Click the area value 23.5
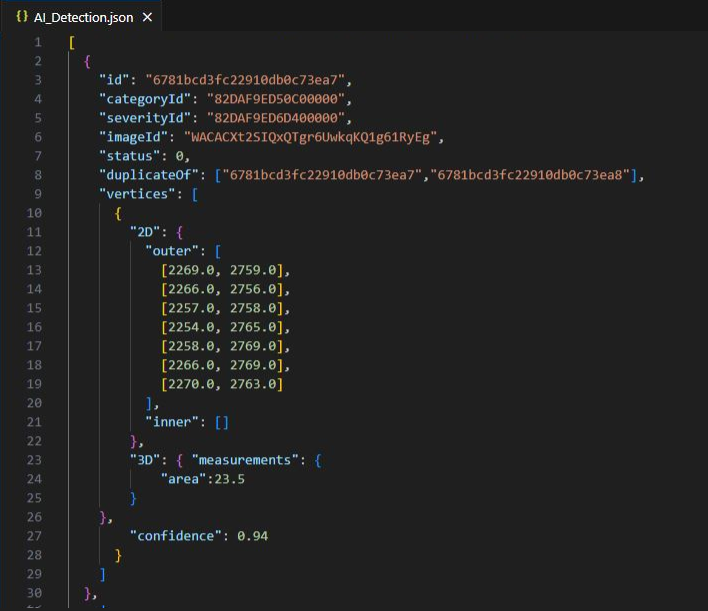The width and height of the screenshot is (708, 611). point(229,479)
